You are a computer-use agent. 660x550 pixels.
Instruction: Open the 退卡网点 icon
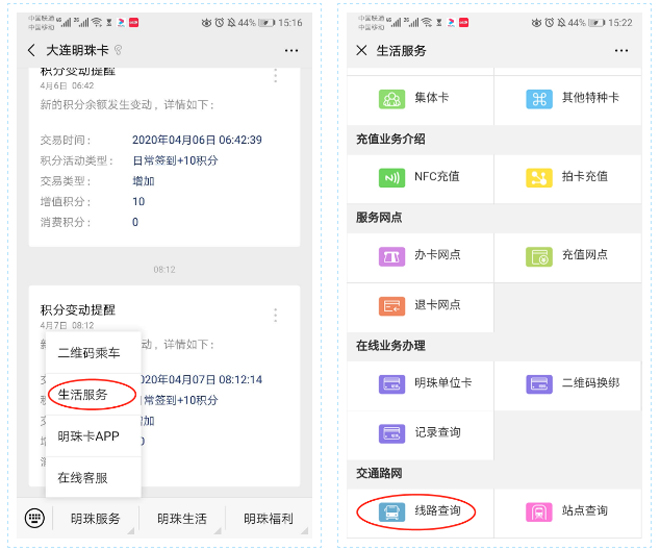pos(391,305)
